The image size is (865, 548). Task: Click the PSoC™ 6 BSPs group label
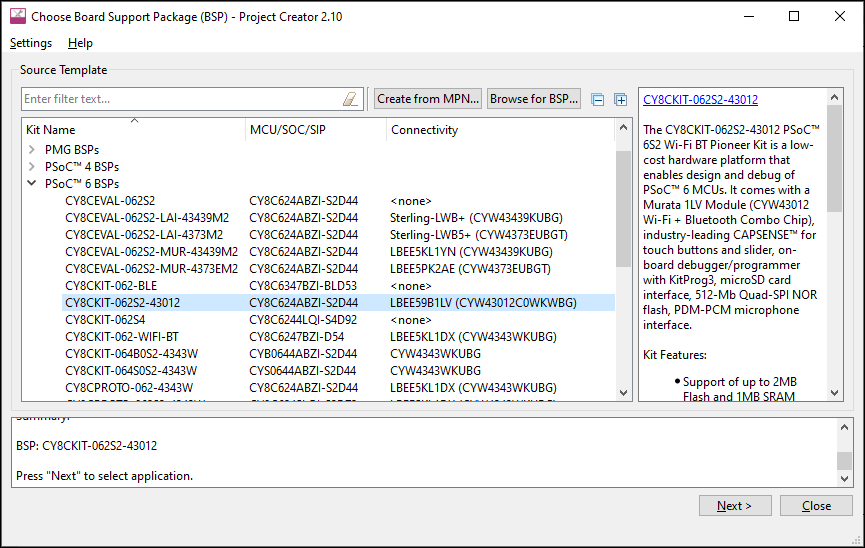point(82,183)
